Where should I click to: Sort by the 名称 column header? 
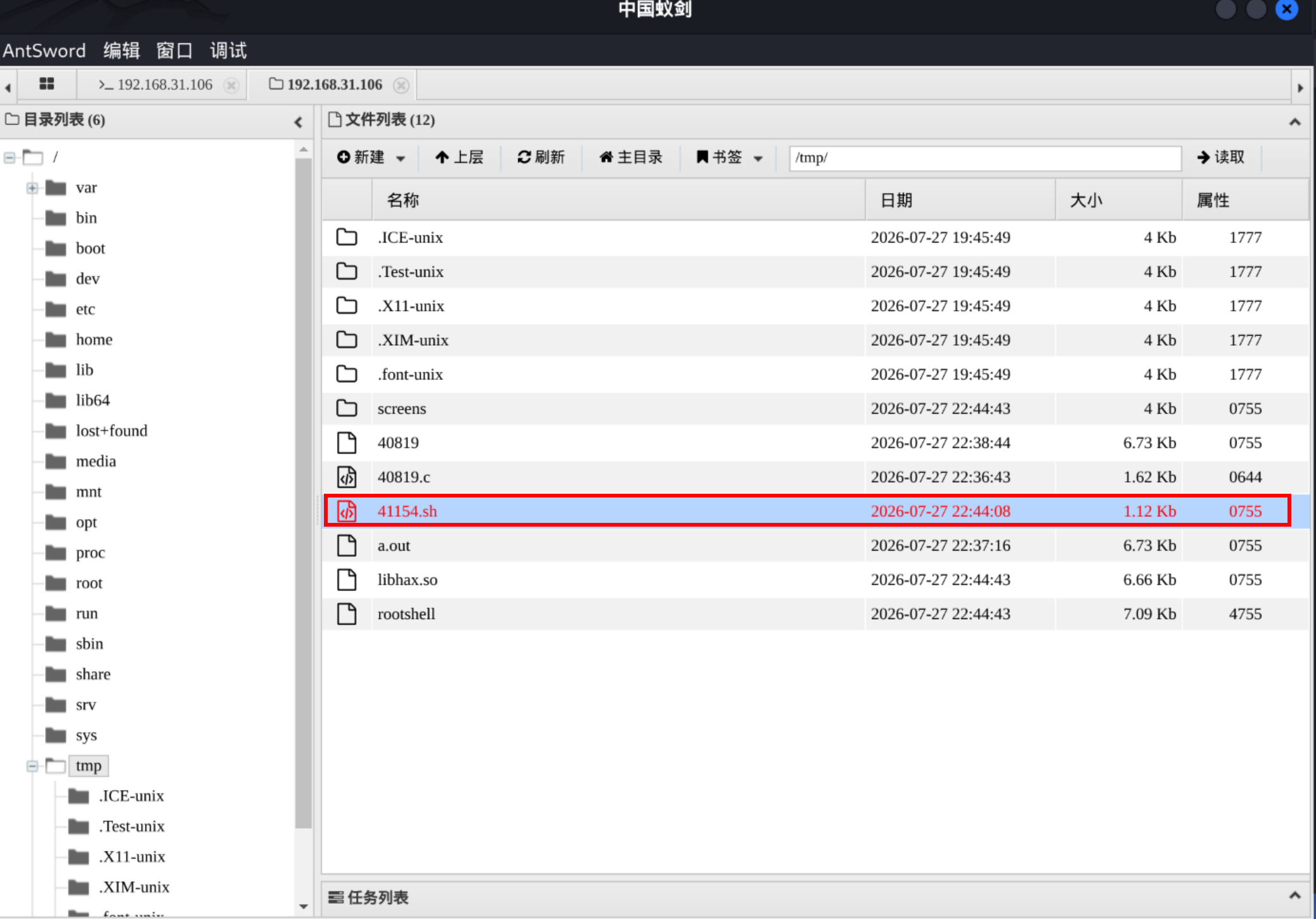coord(618,200)
